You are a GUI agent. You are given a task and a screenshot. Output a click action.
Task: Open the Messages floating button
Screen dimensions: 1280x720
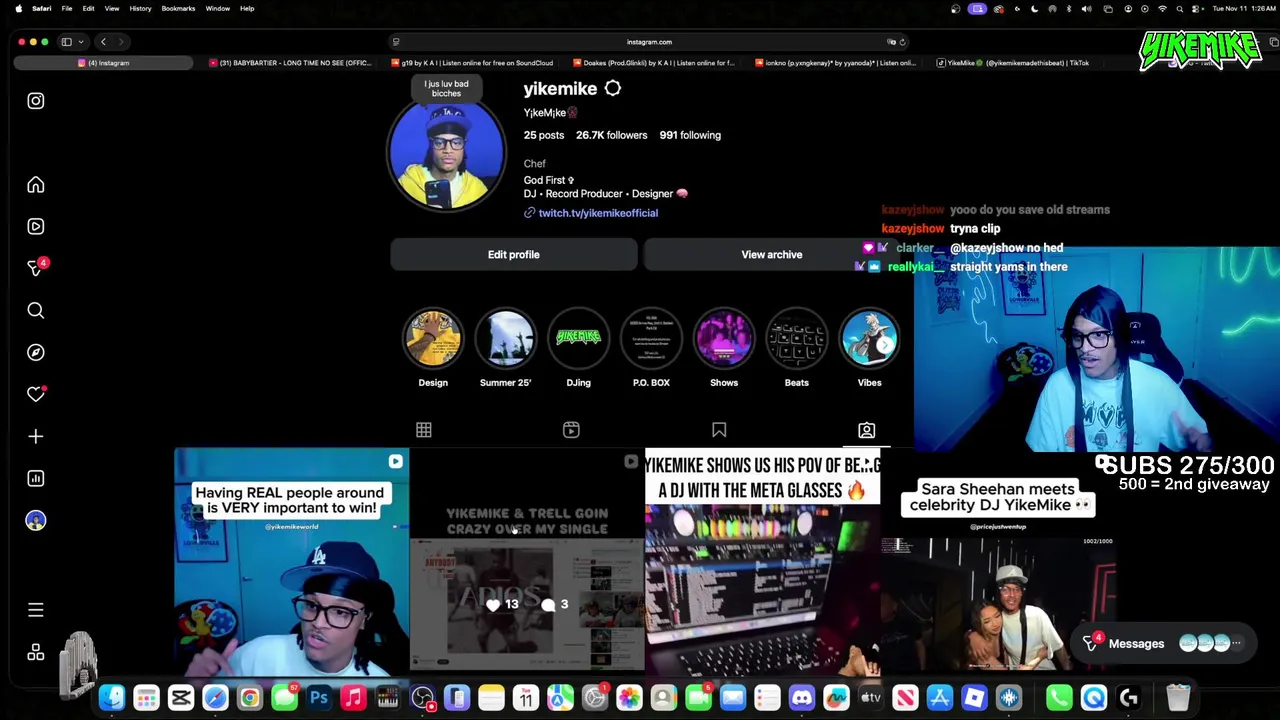click(1165, 644)
